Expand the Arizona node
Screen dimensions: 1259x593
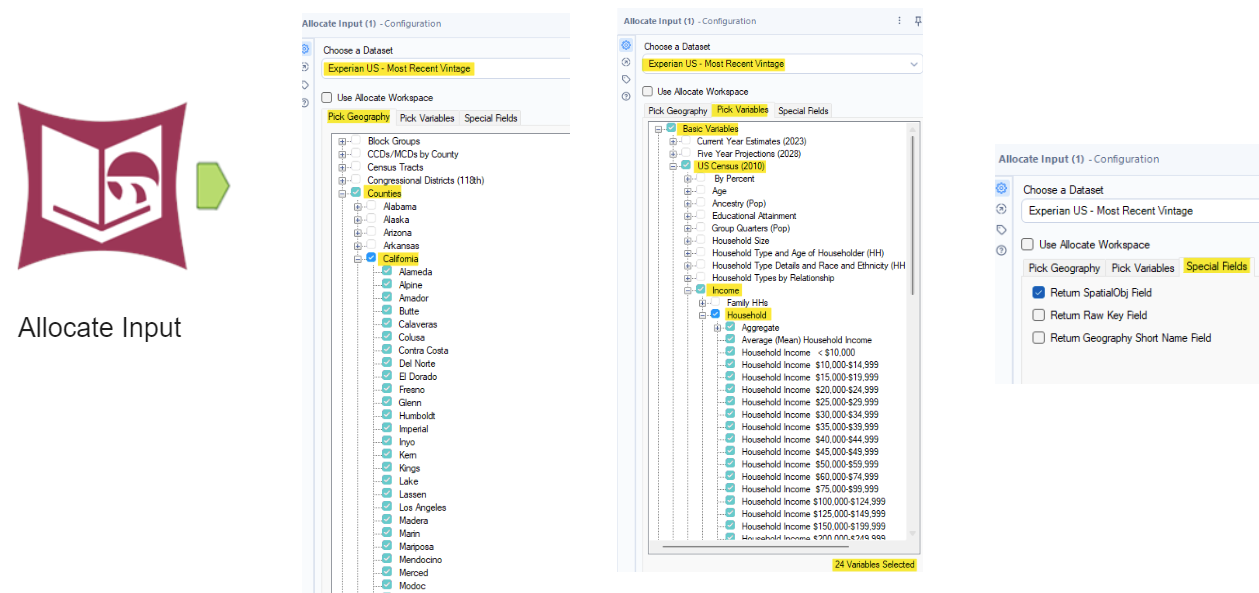[358, 232]
